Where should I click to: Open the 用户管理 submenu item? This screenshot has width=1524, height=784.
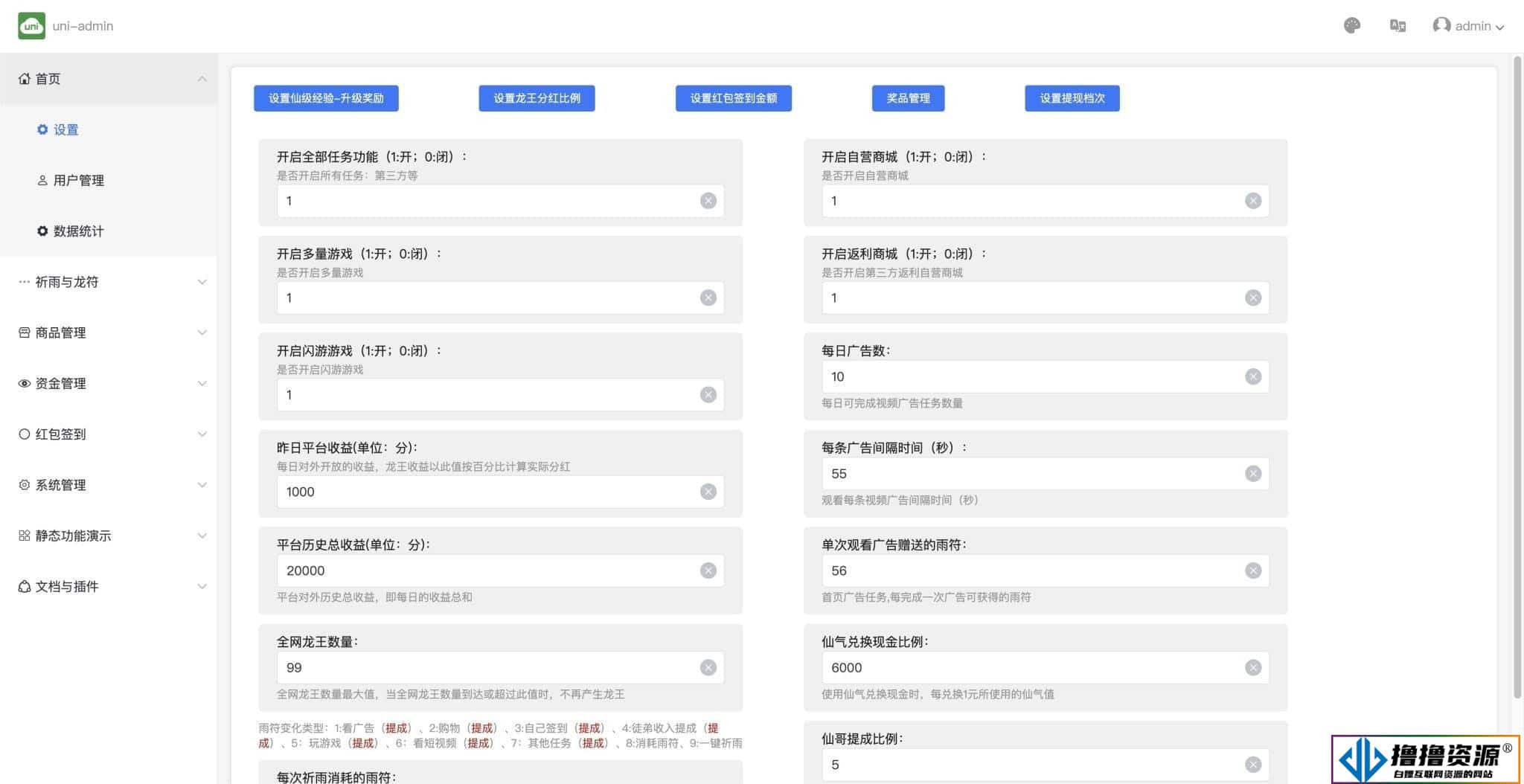[109, 180]
